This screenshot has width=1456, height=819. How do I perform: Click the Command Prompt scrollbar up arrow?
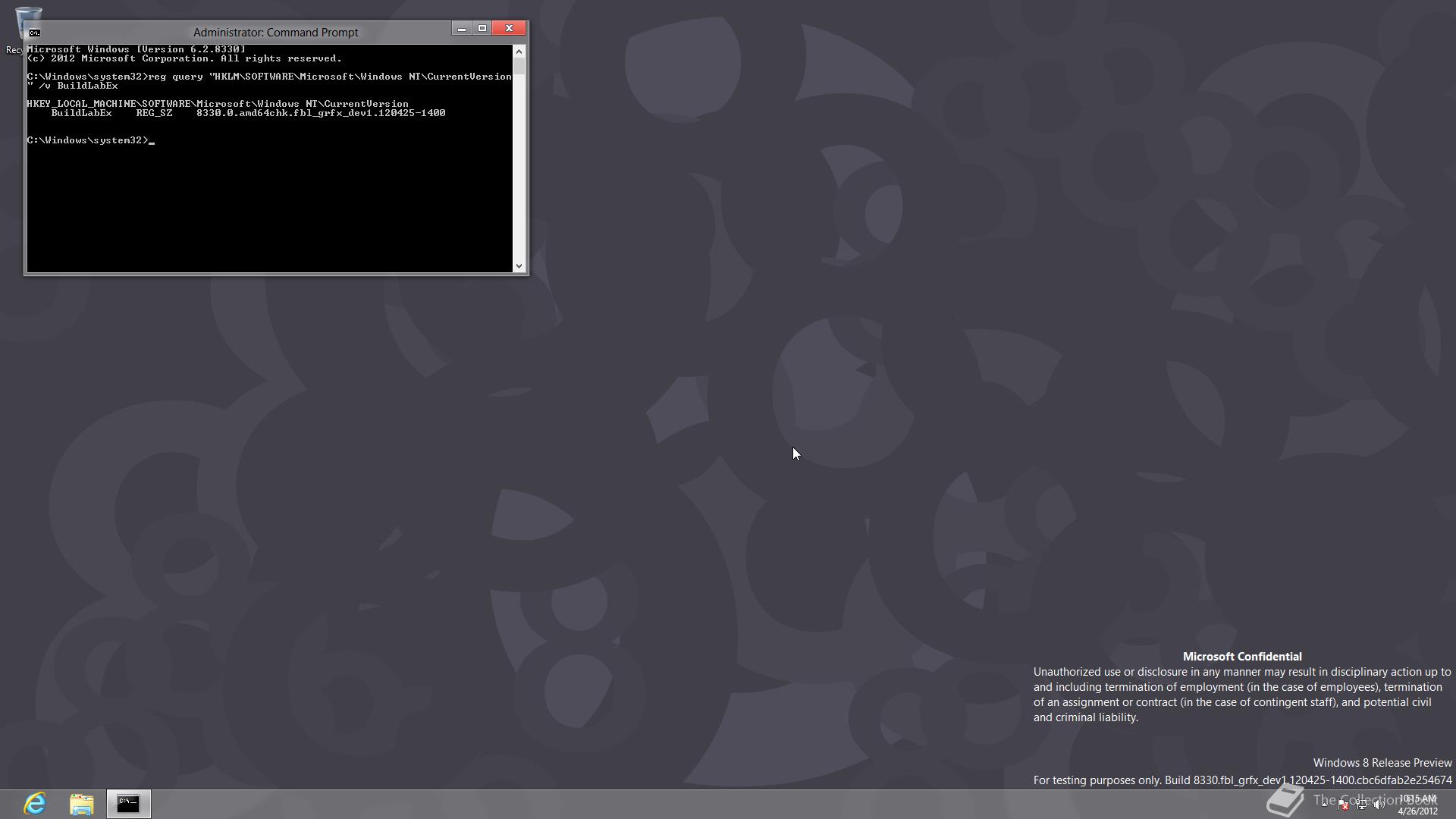pyautogui.click(x=519, y=52)
